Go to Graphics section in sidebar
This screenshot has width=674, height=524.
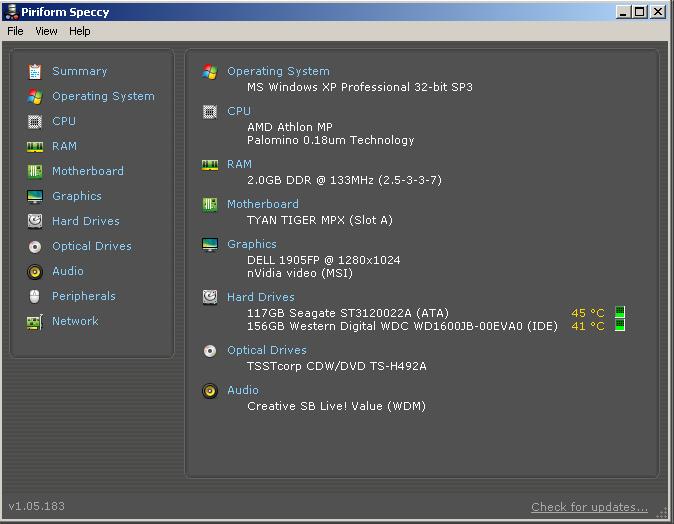click(77, 196)
